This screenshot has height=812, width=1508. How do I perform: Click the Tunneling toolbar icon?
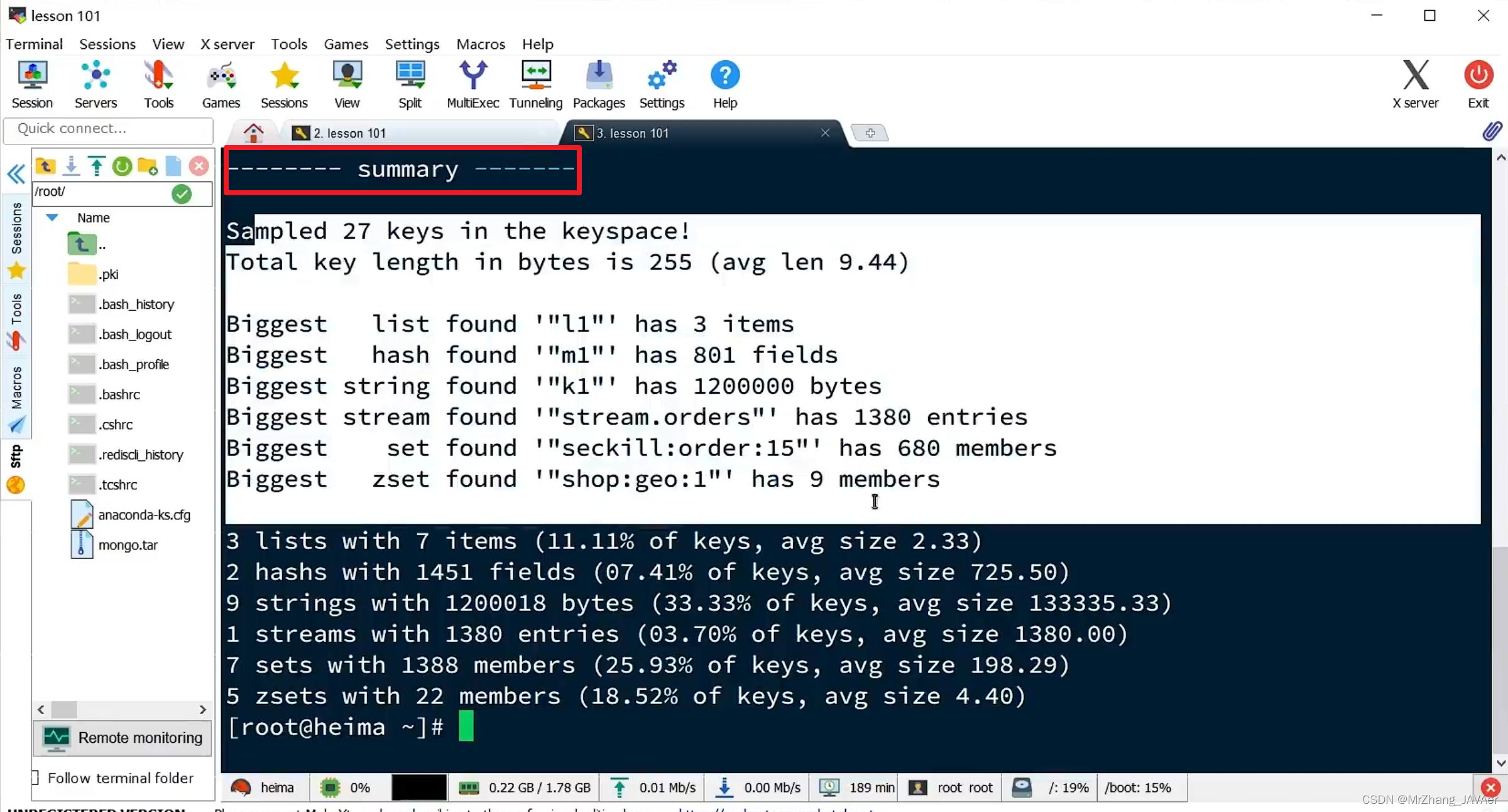535,84
